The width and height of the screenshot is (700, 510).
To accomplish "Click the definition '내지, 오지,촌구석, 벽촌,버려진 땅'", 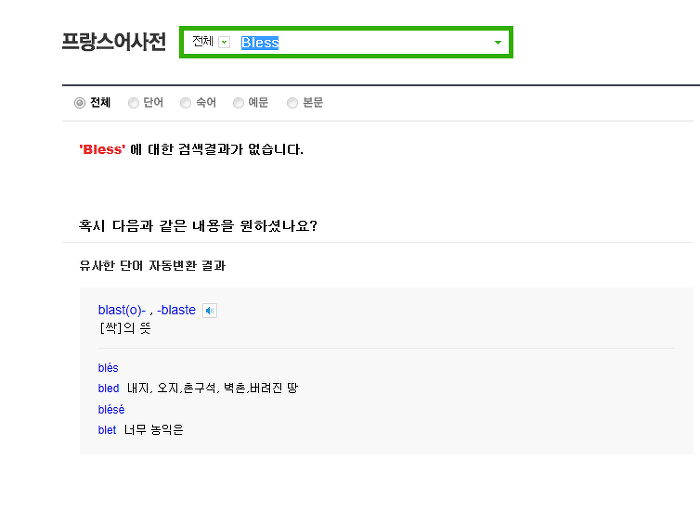I will coord(212,388).
